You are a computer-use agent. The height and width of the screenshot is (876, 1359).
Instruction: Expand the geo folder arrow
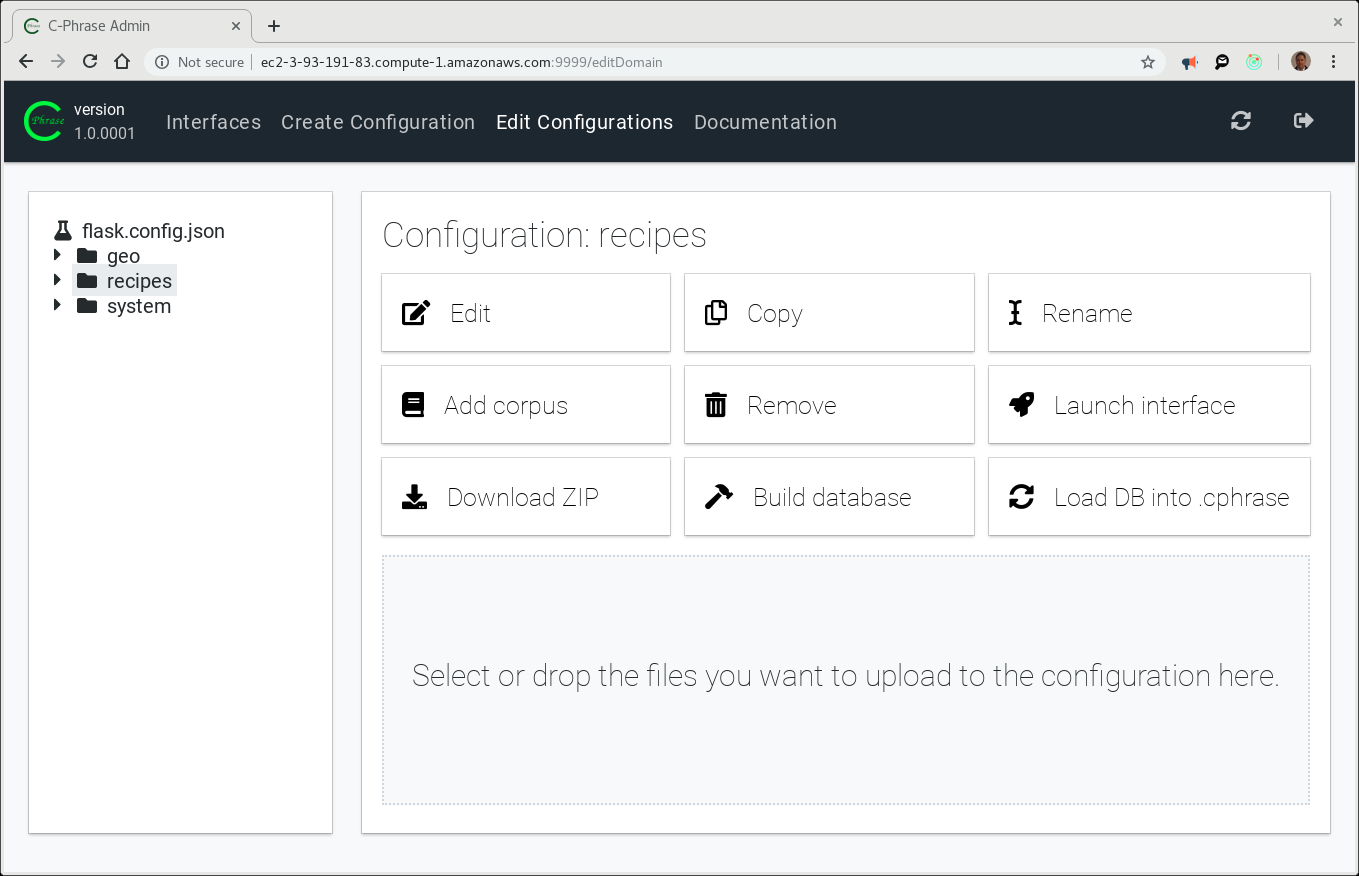[x=58, y=256]
